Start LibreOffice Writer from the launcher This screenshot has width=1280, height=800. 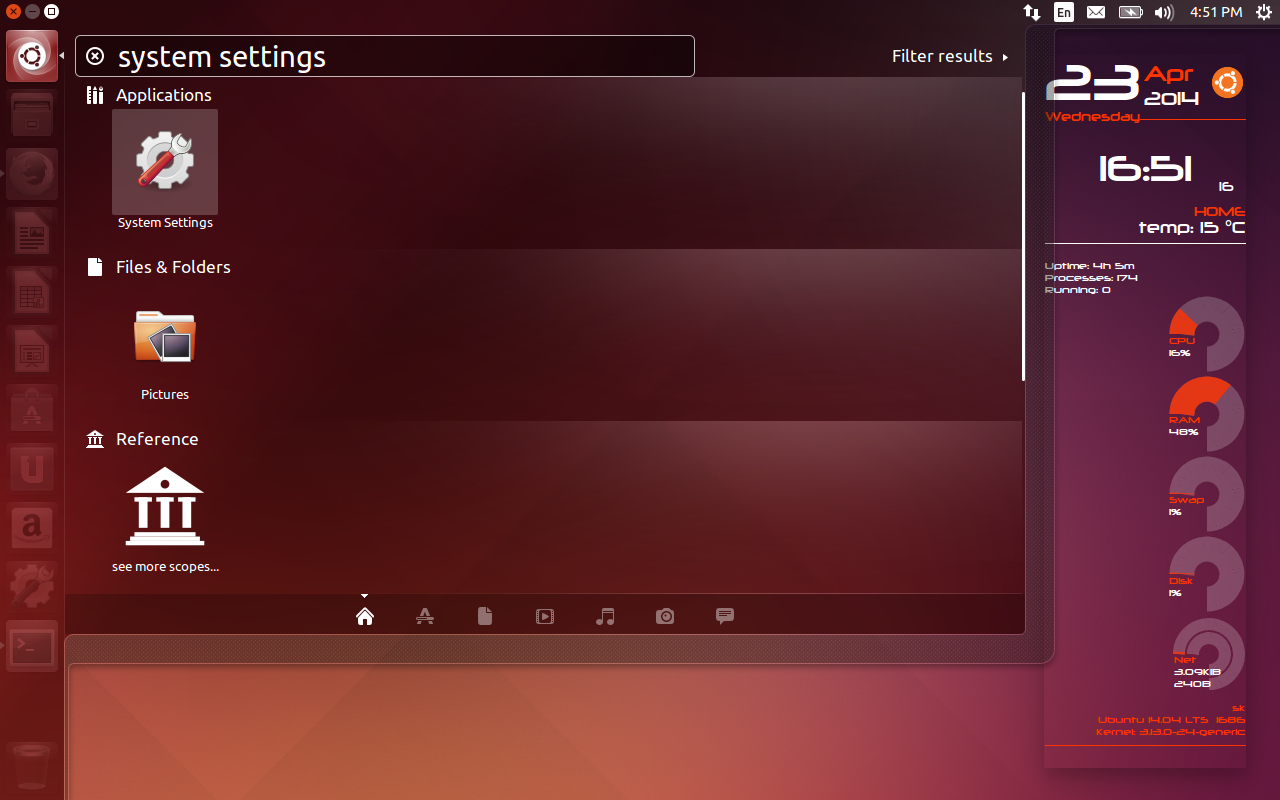[32, 234]
